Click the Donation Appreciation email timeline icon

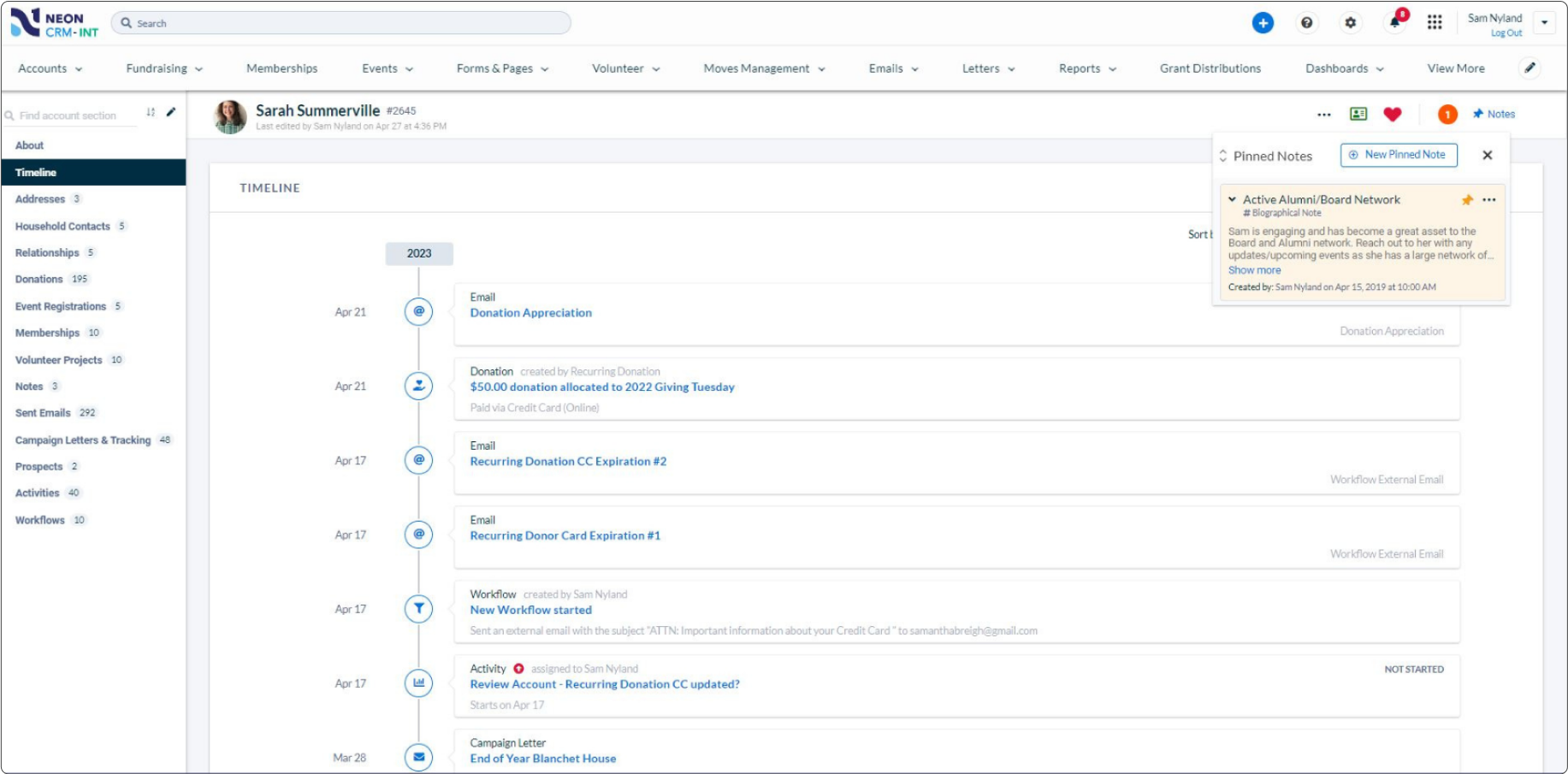pyautogui.click(x=419, y=311)
